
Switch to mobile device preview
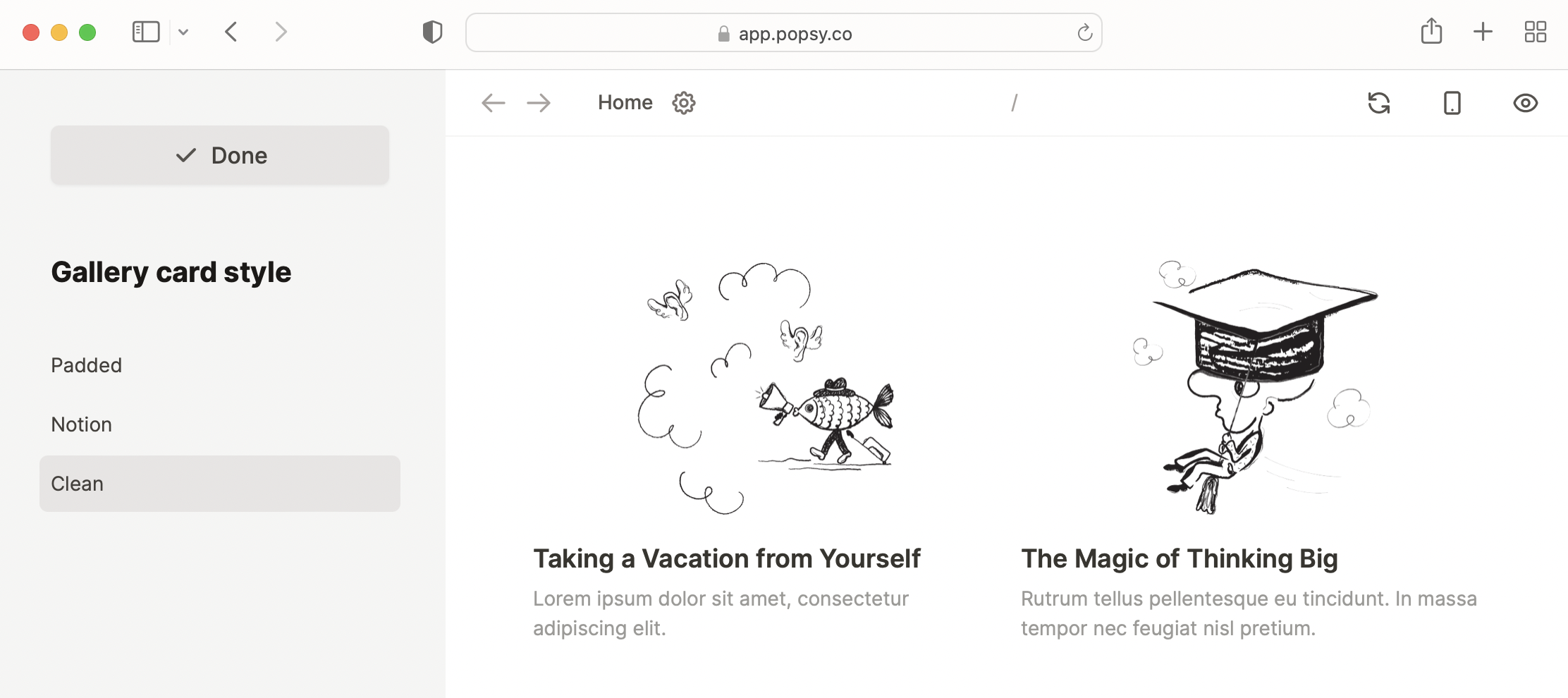point(1452,103)
